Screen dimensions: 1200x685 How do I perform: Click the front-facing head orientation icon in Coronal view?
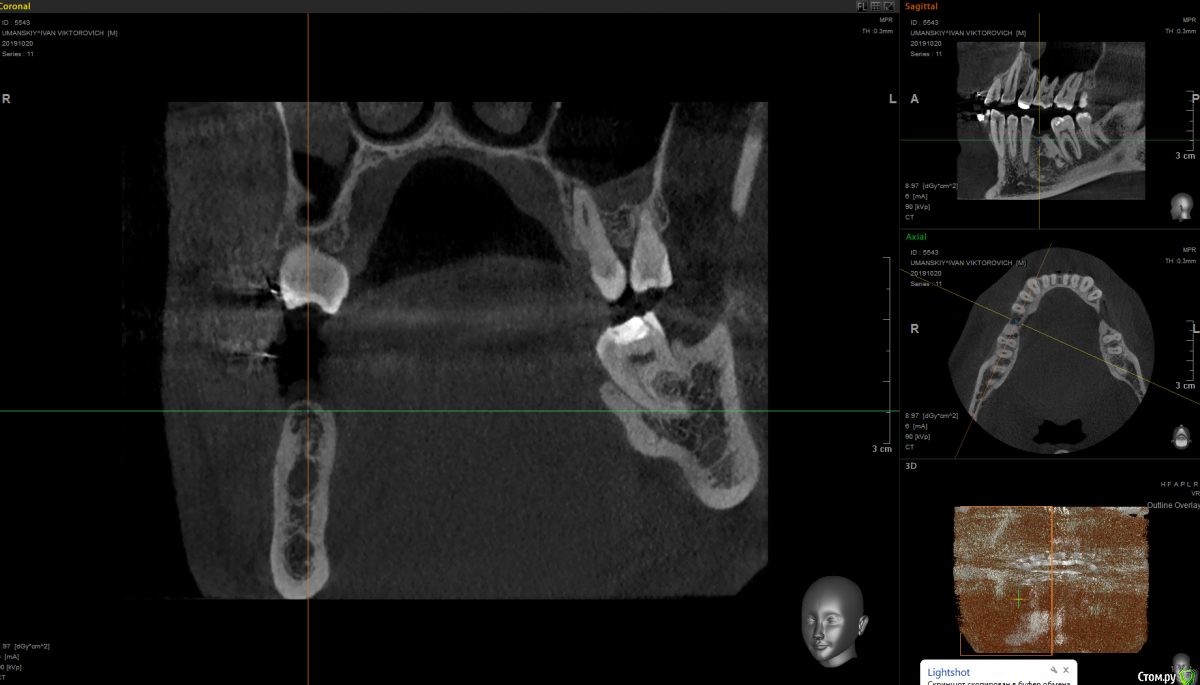(x=831, y=618)
